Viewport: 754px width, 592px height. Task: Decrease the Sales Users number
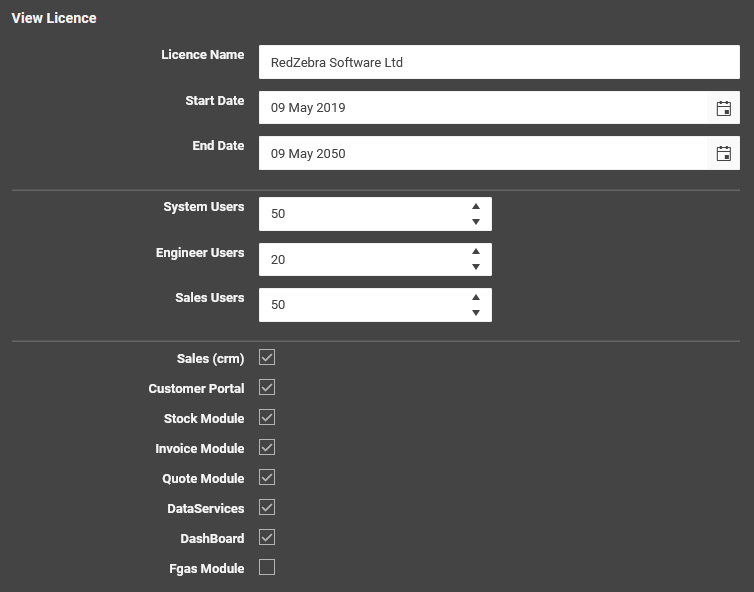tap(476, 313)
